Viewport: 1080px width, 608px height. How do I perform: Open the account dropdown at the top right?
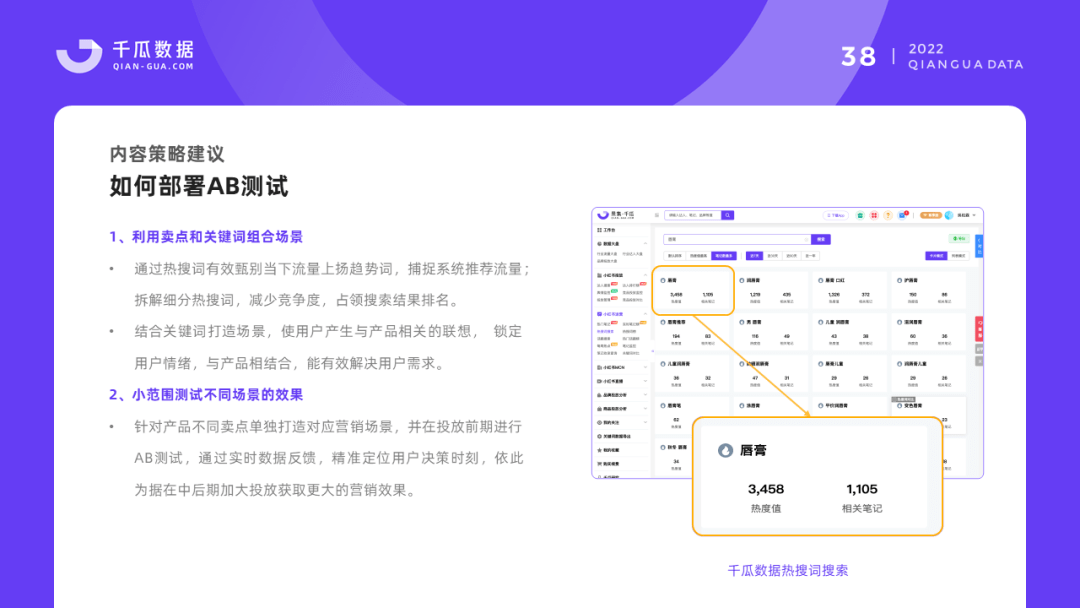point(964,217)
